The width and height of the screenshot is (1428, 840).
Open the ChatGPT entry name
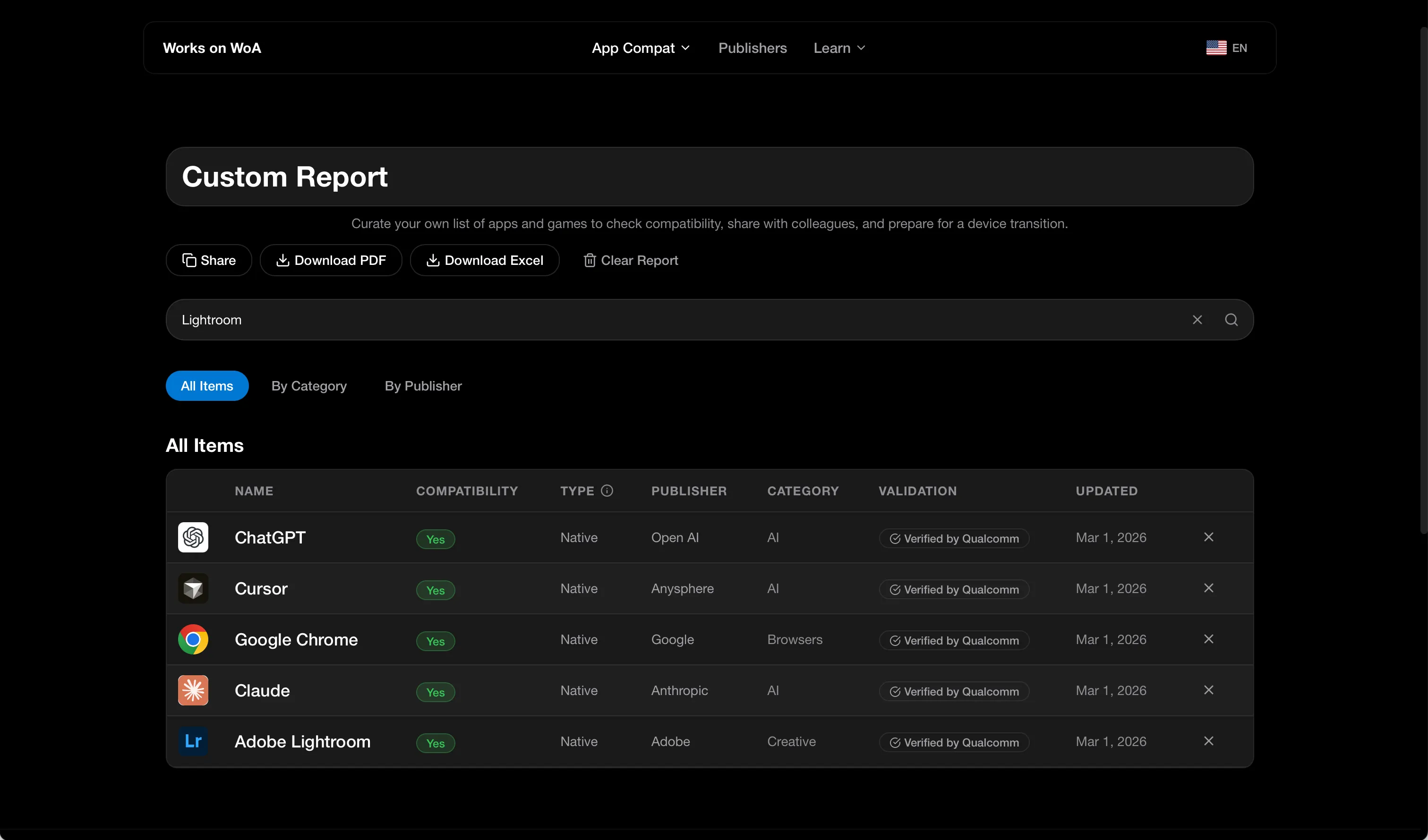[270, 537]
